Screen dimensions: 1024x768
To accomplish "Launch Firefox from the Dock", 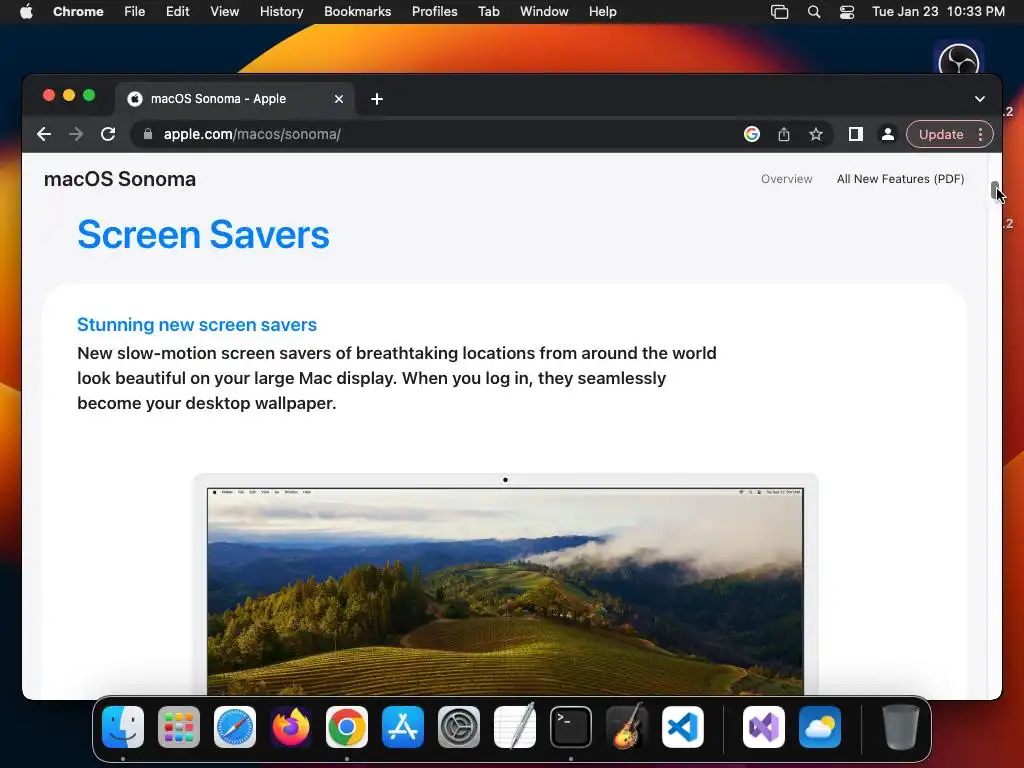I will click(291, 727).
